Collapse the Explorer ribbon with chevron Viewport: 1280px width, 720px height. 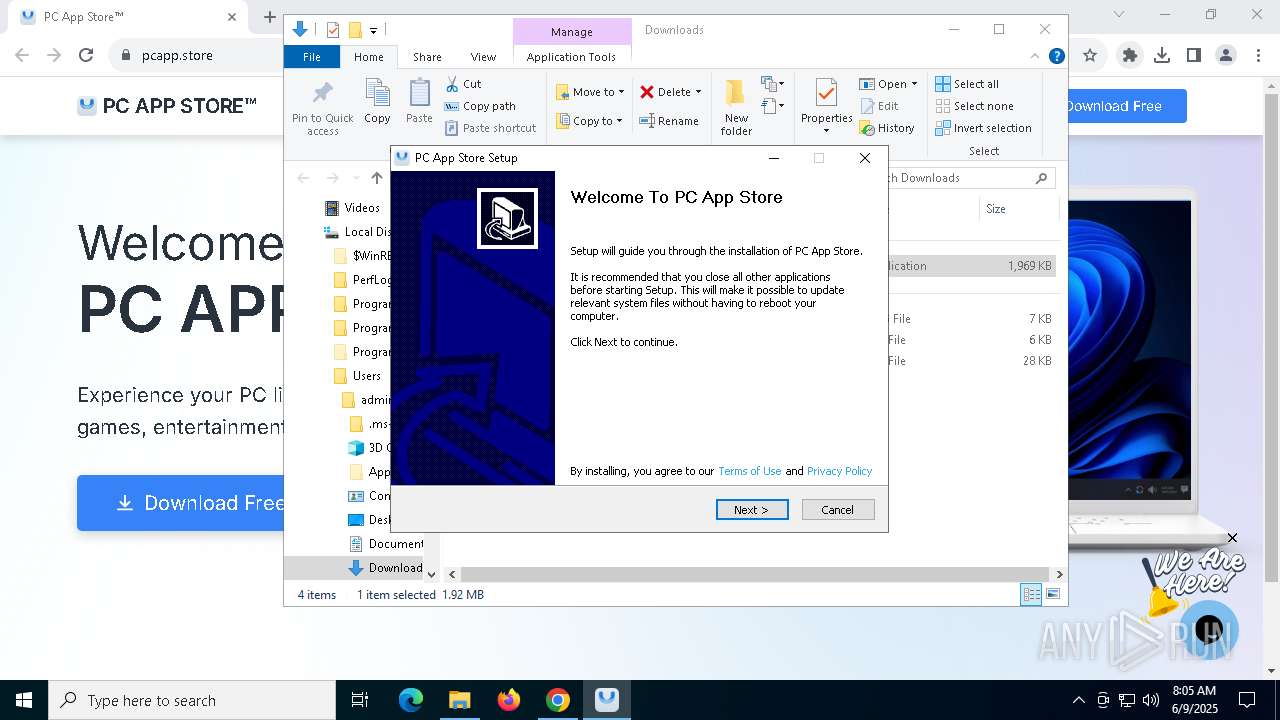(x=1035, y=56)
